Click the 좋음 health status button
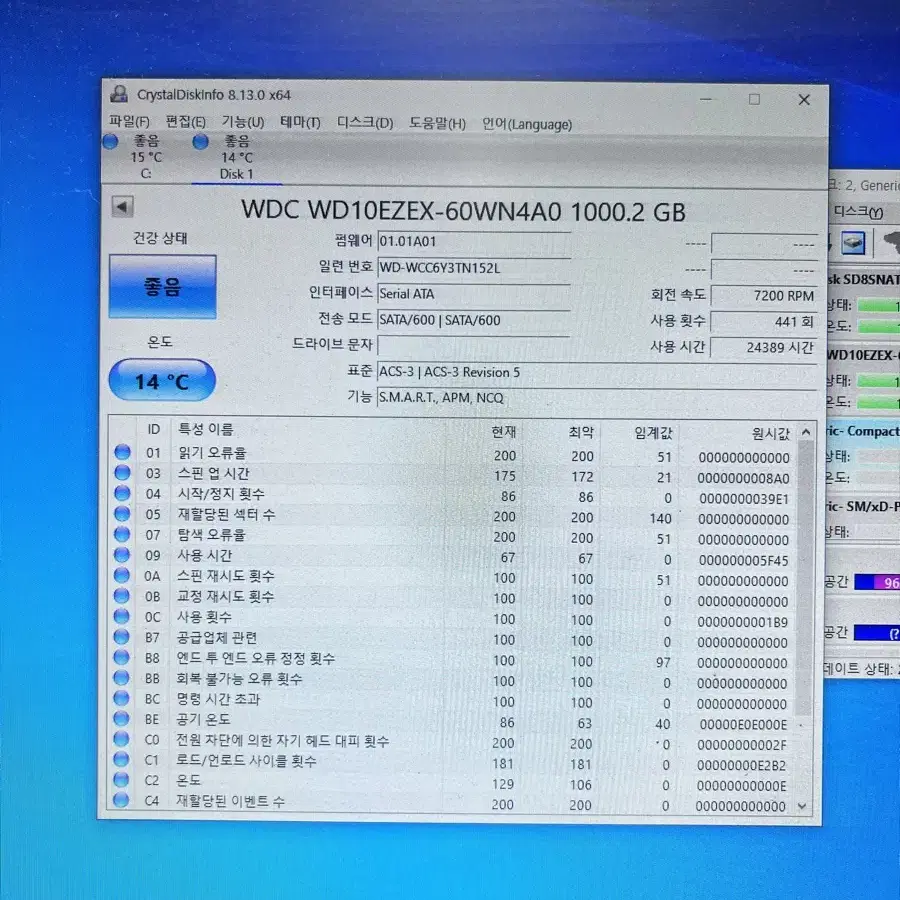Image resolution: width=900 pixels, height=900 pixels. tap(162, 286)
